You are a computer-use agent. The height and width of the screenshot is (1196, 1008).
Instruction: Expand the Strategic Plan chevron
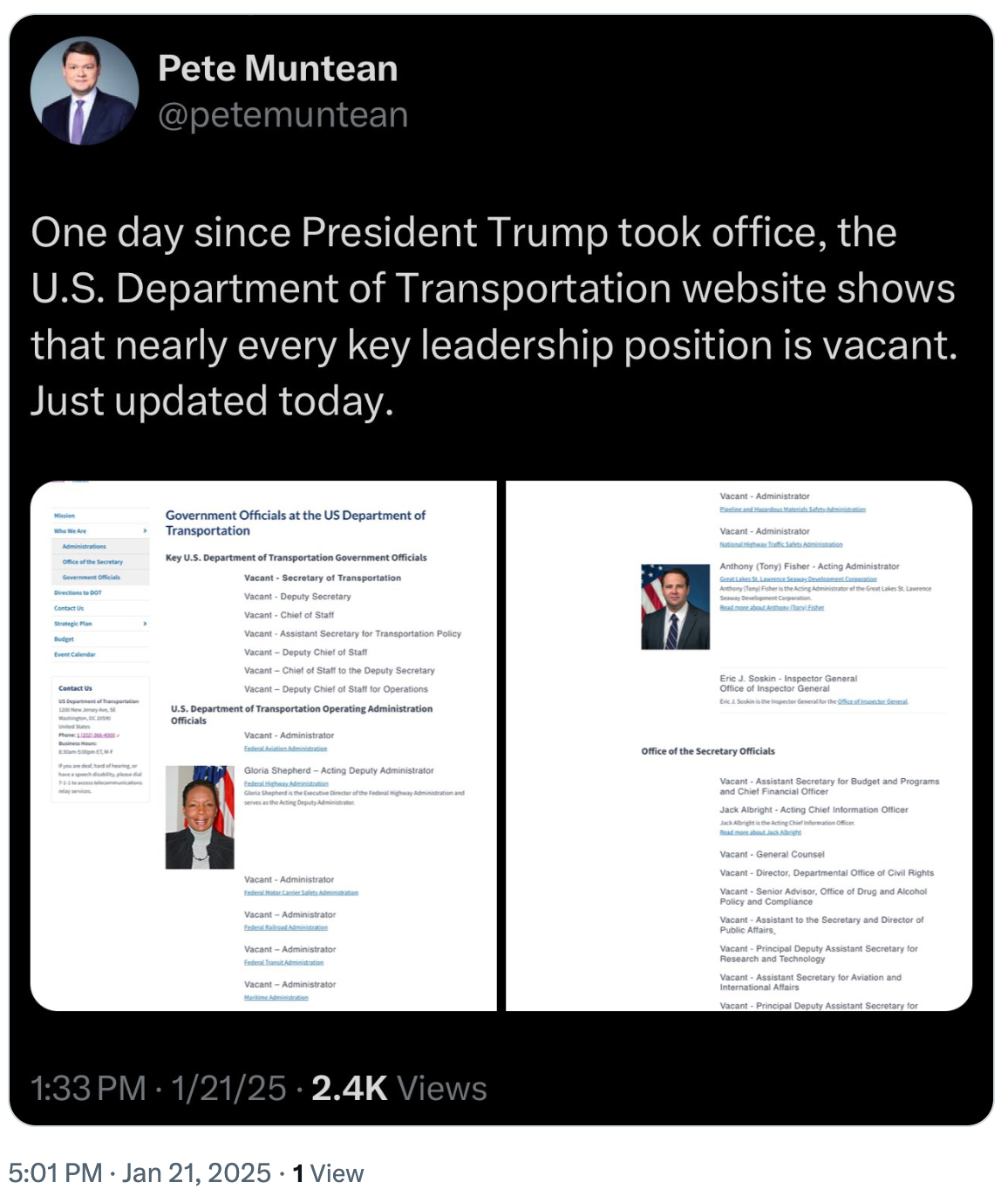pos(145,624)
